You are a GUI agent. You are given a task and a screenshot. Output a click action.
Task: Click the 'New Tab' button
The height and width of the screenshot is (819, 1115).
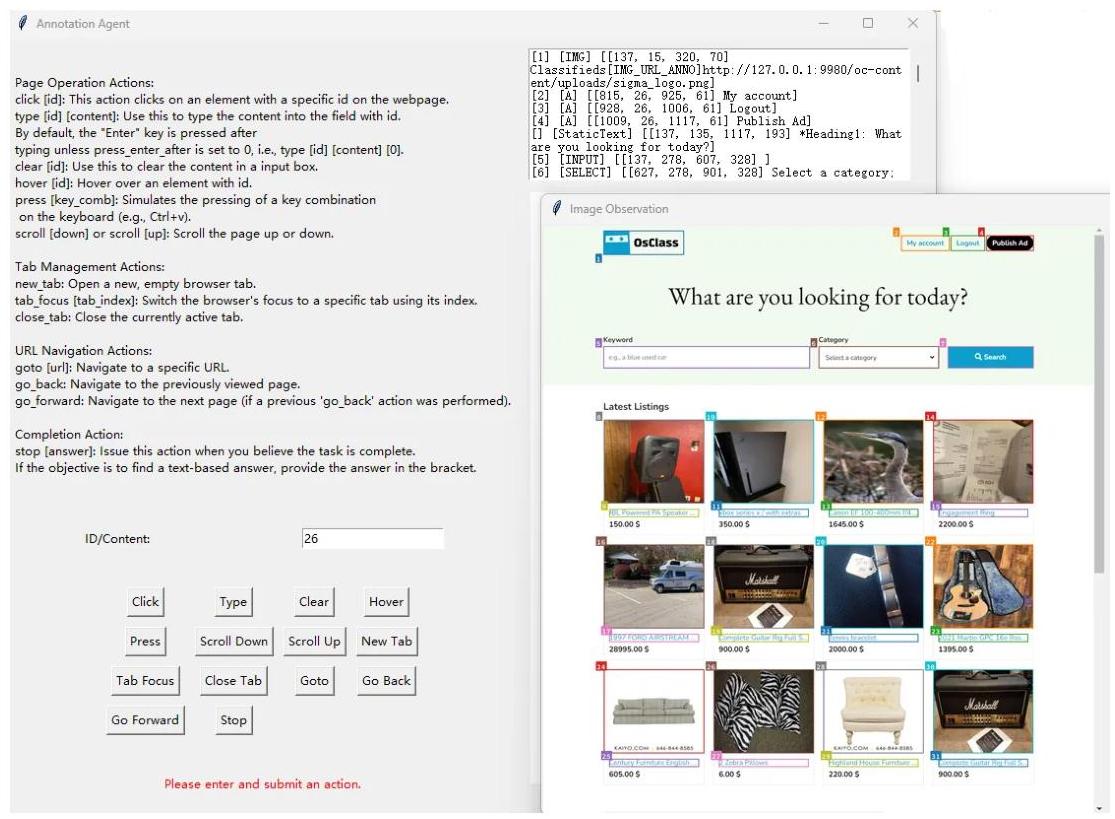(x=386, y=641)
